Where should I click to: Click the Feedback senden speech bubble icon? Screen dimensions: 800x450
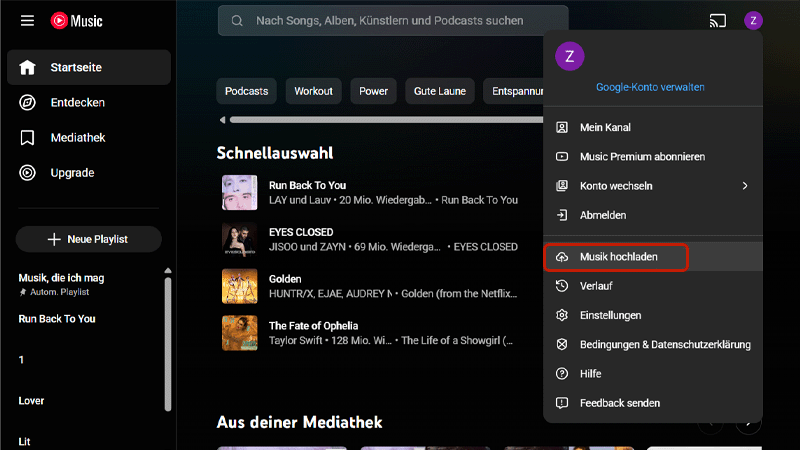[562, 403]
